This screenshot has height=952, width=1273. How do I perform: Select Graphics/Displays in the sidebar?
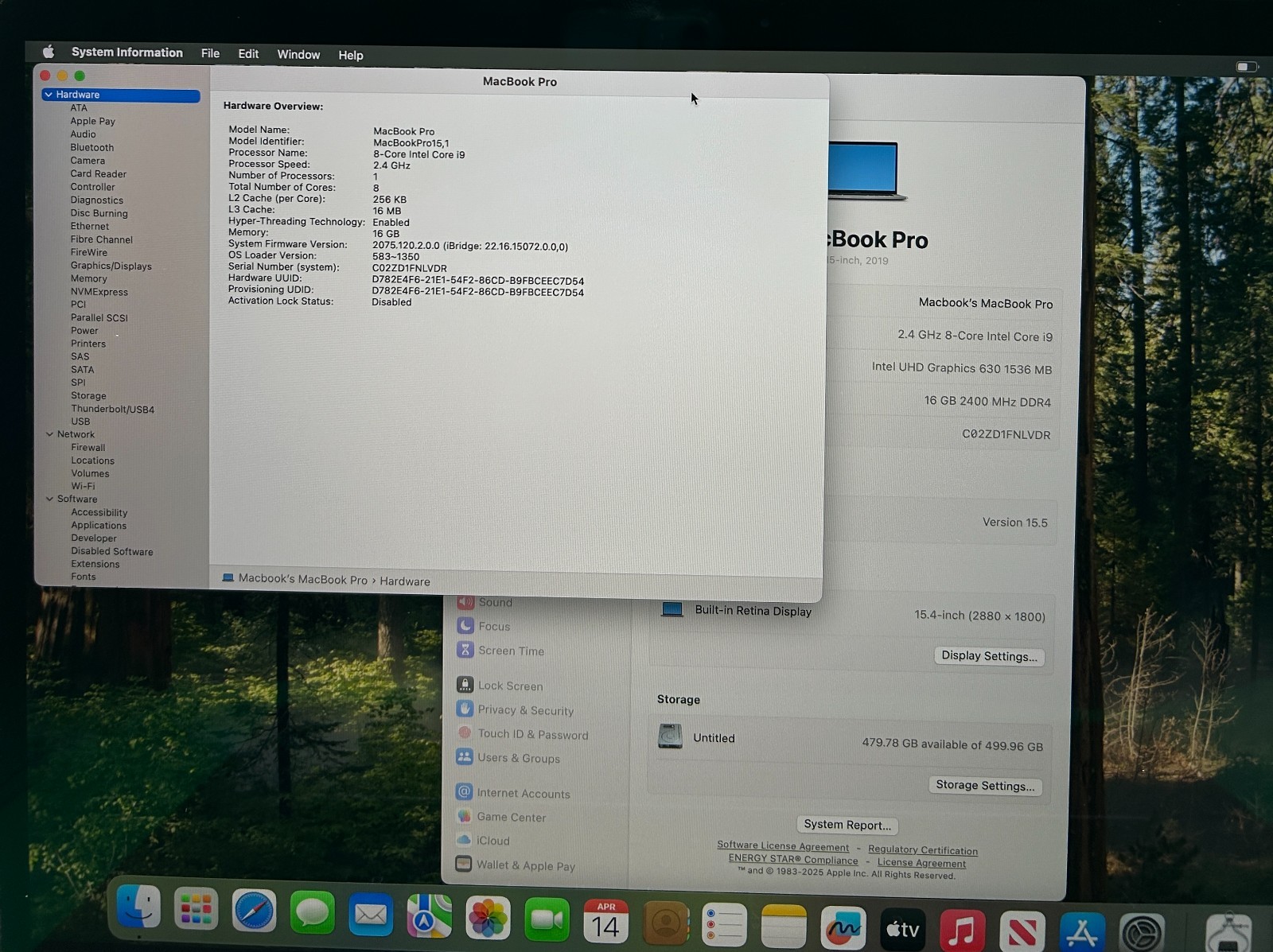(111, 266)
